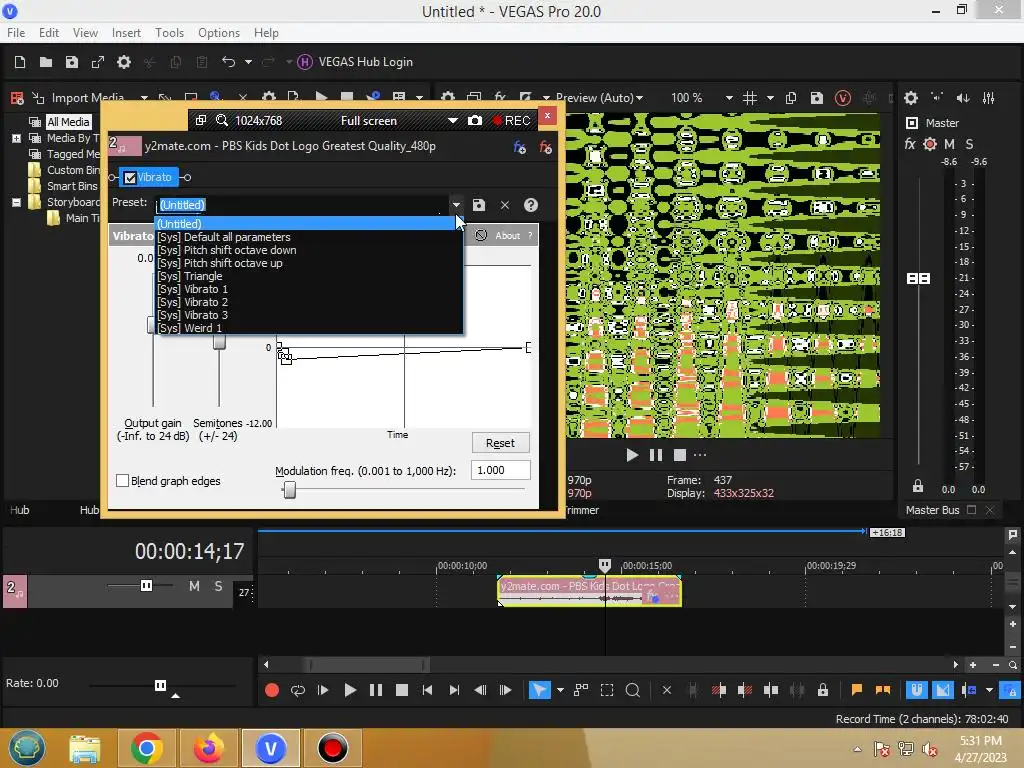This screenshot has height=768, width=1024.
Task: Collapse the Storyboard Bins tree node
Action: [16, 202]
